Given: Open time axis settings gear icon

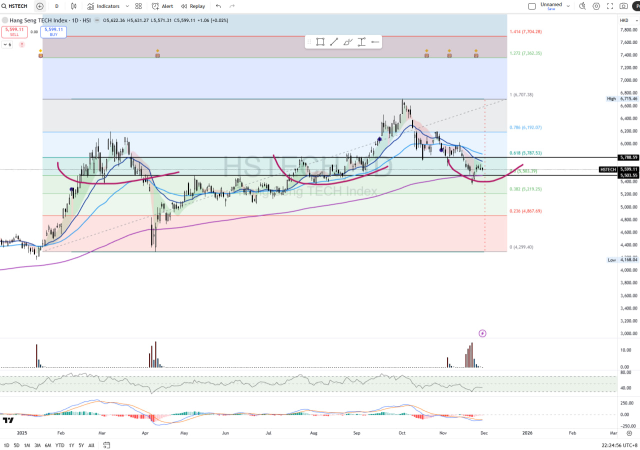Looking at the screenshot, I should (x=629, y=433).
